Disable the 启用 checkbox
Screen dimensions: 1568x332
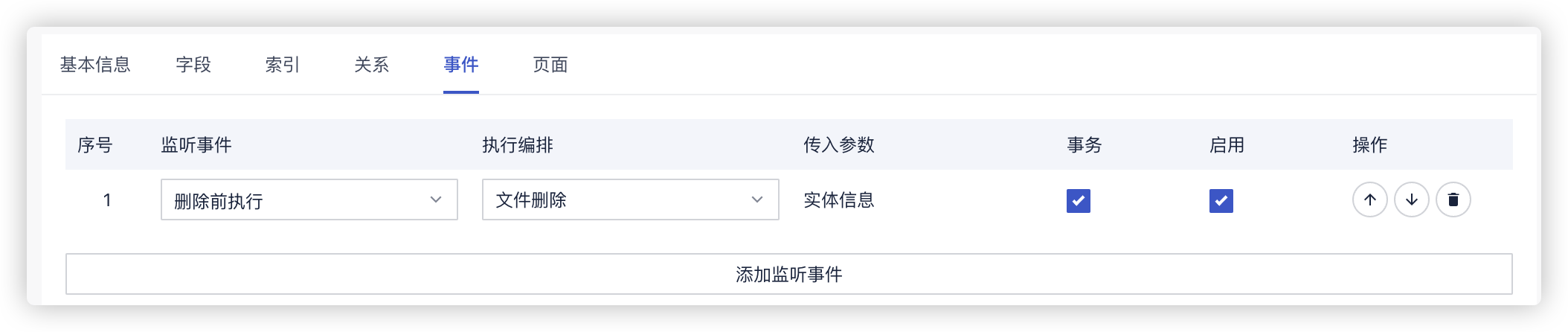click(1221, 200)
